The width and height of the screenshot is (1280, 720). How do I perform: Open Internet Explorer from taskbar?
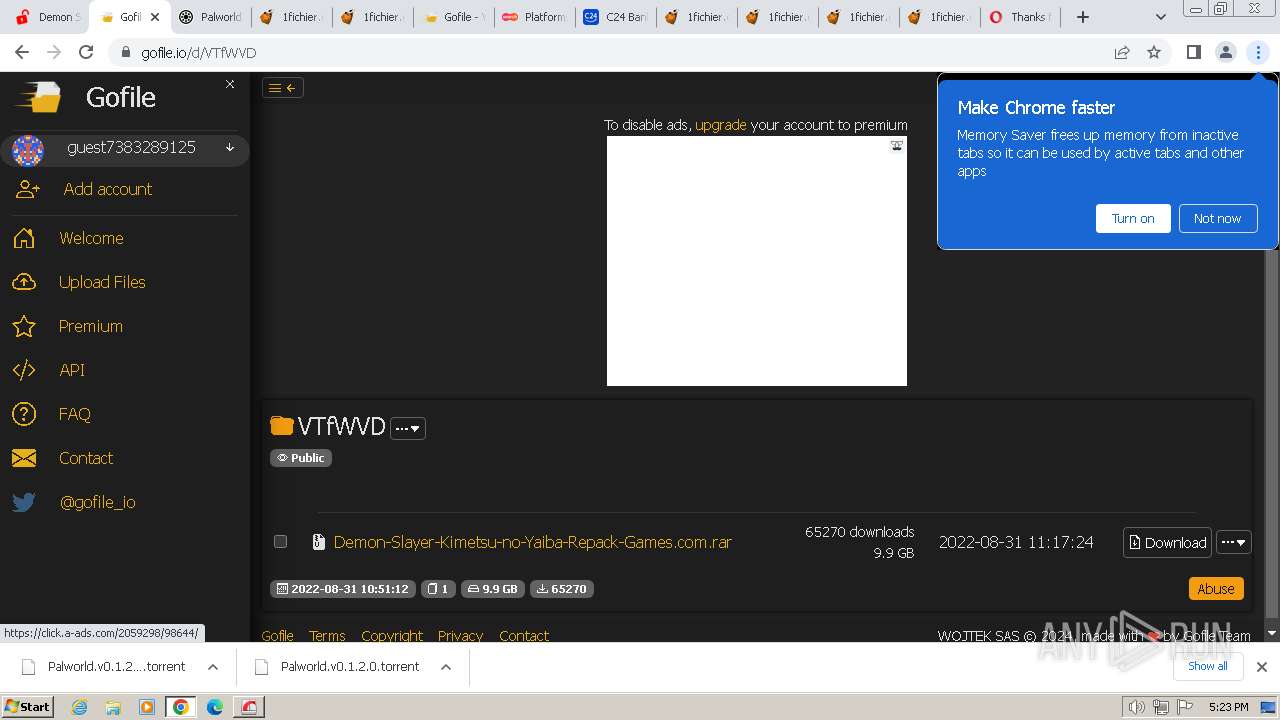point(80,707)
